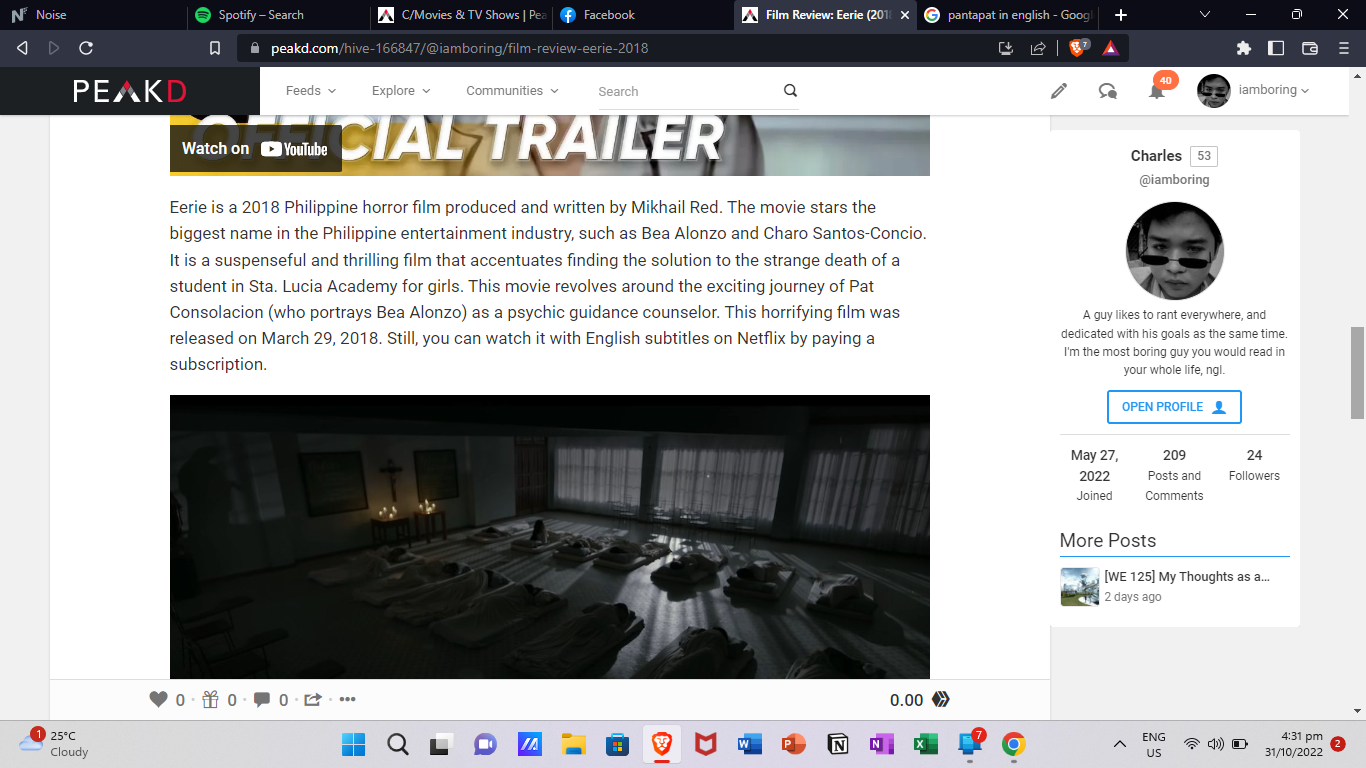The image size is (1366, 768).
Task: Switch to the Spotify – Search tab
Action: click(278, 15)
